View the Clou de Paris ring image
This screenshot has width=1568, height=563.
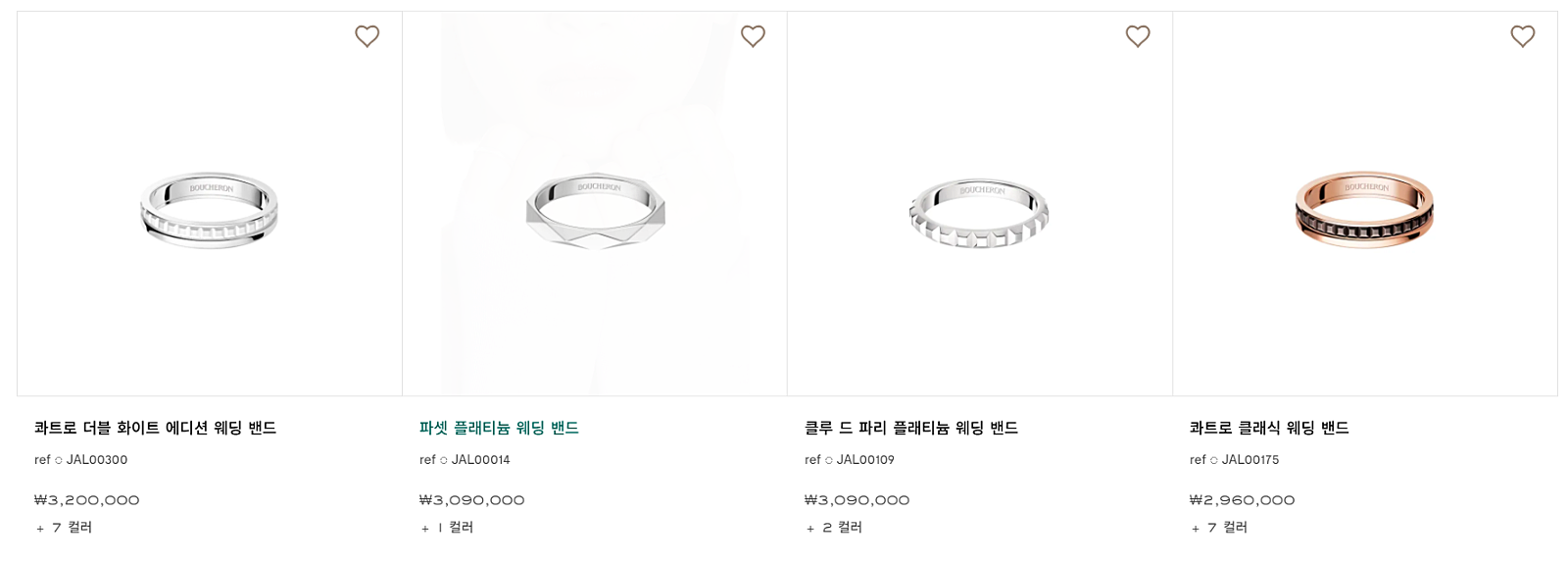(x=979, y=212)
